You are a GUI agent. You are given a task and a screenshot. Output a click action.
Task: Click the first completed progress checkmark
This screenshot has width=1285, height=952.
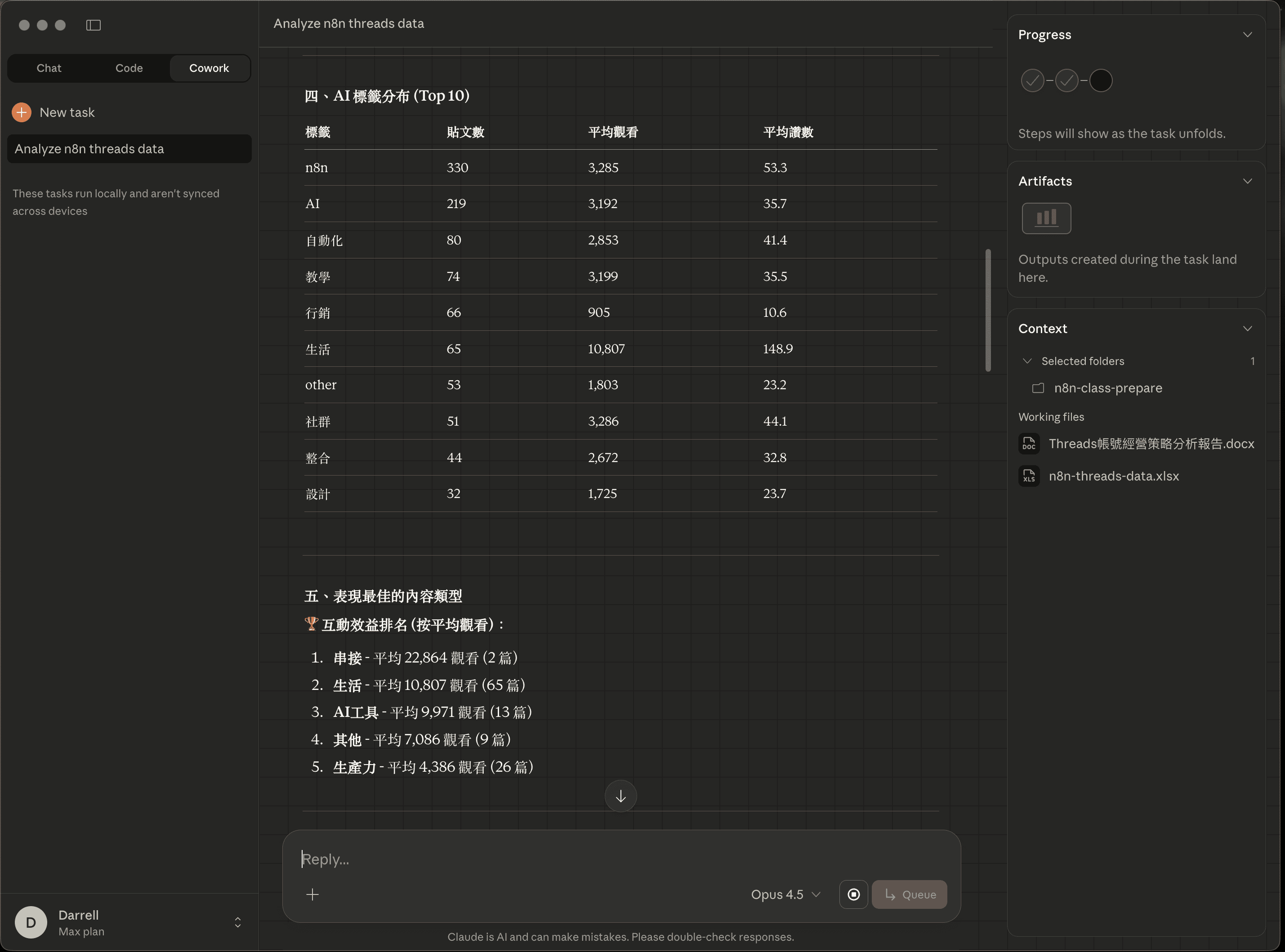[x=1031, y=80]
